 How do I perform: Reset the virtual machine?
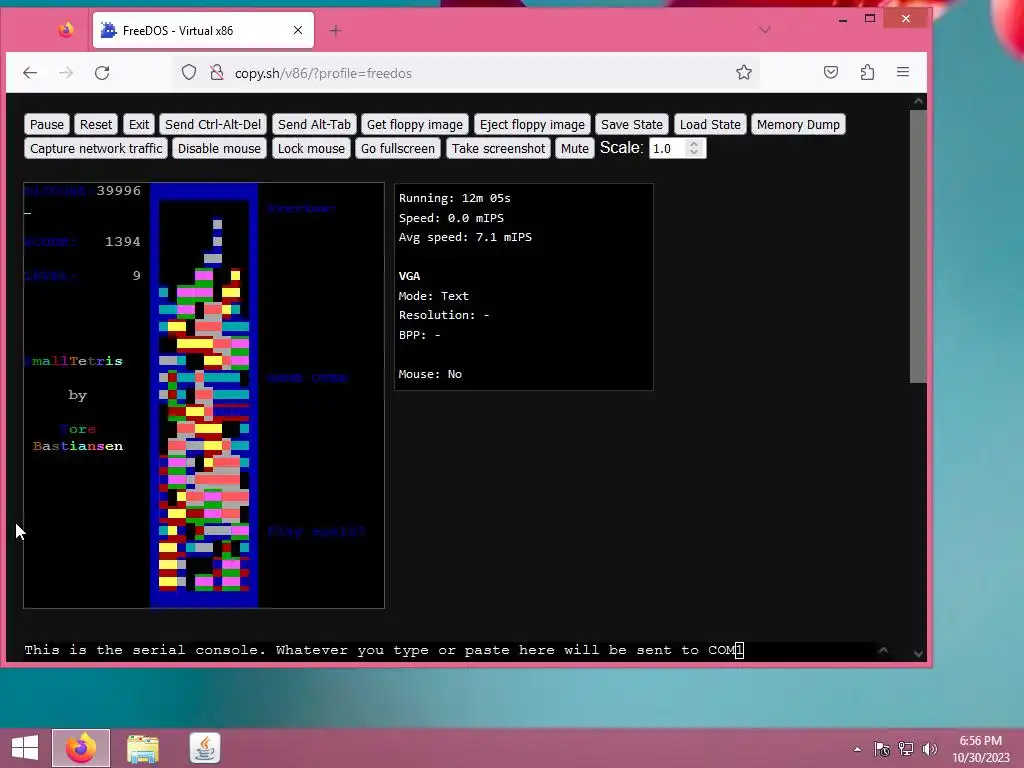click(x=95, y=124)
